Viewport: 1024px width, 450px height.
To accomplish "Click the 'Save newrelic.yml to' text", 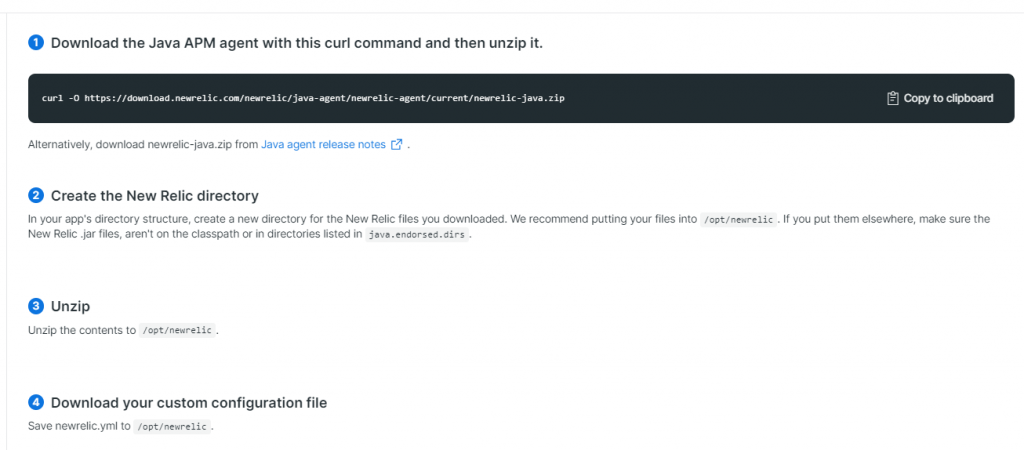I will [80, 427].
